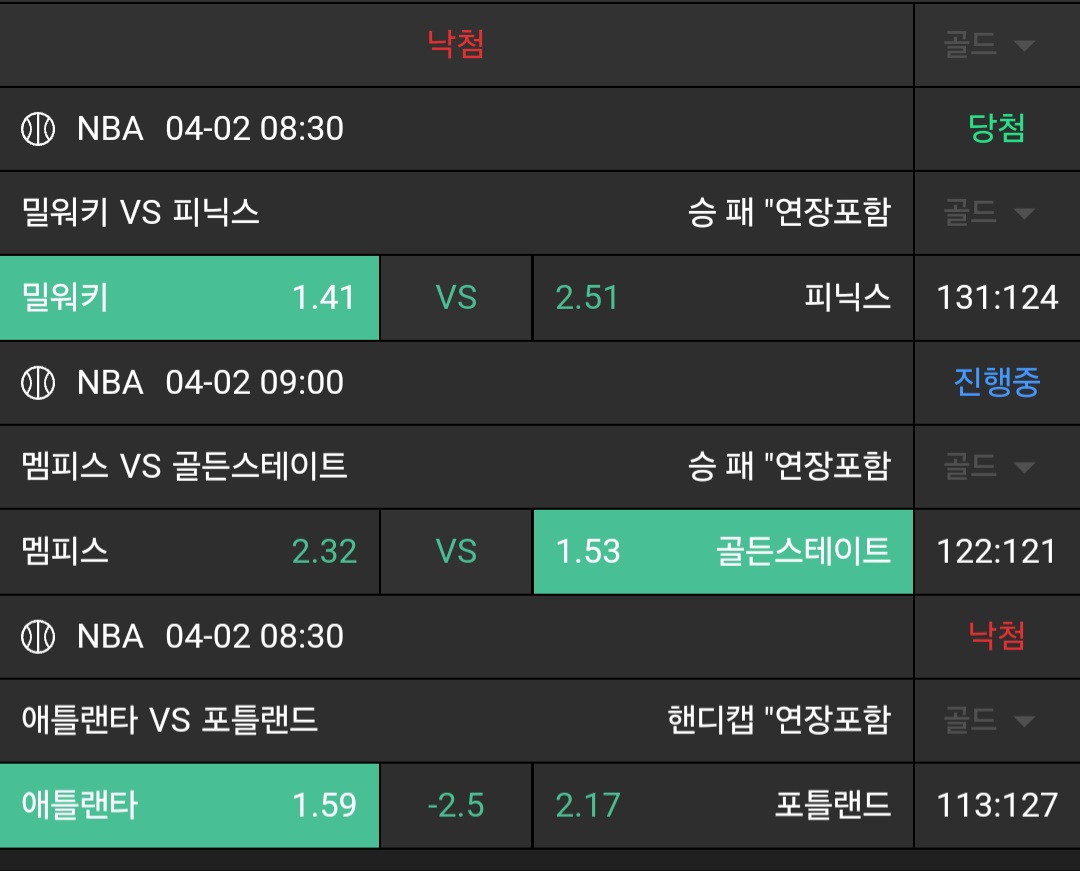Click the 밀워키 VS 피닉스 match title
The width and height of the screenshot is (1080, 871).
click(x=141, y=212)
